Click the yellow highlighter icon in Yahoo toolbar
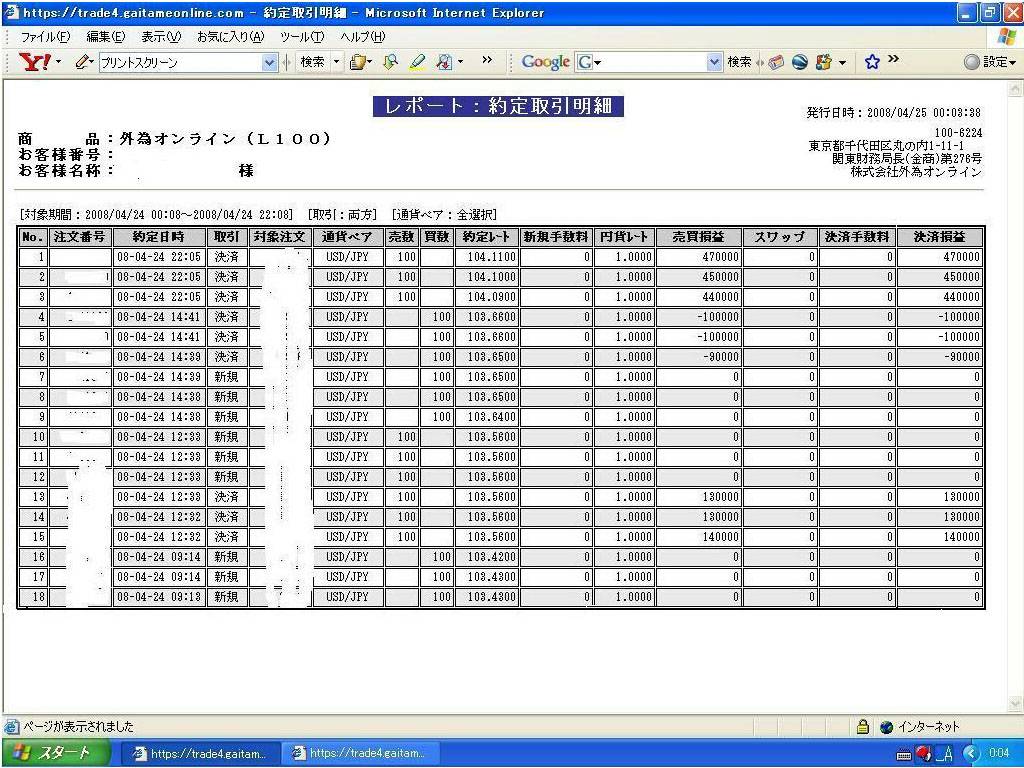This screenshot has width=1024, height=768. pyautogui.click(x=418, y=62)
